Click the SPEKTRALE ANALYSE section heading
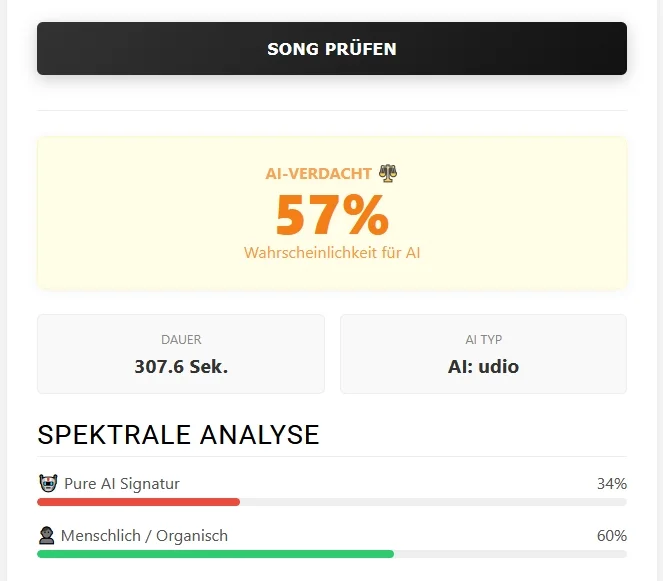The height and width of the screenshot is (581, 663). point(178,435)
